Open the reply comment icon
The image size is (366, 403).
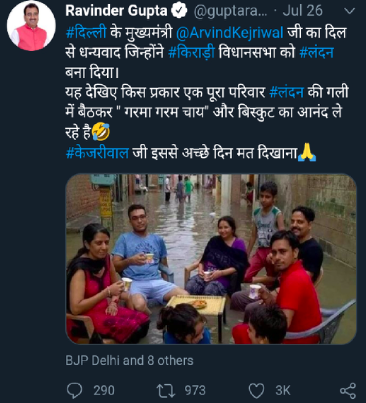pyautogui.click(x=74, y=390)
